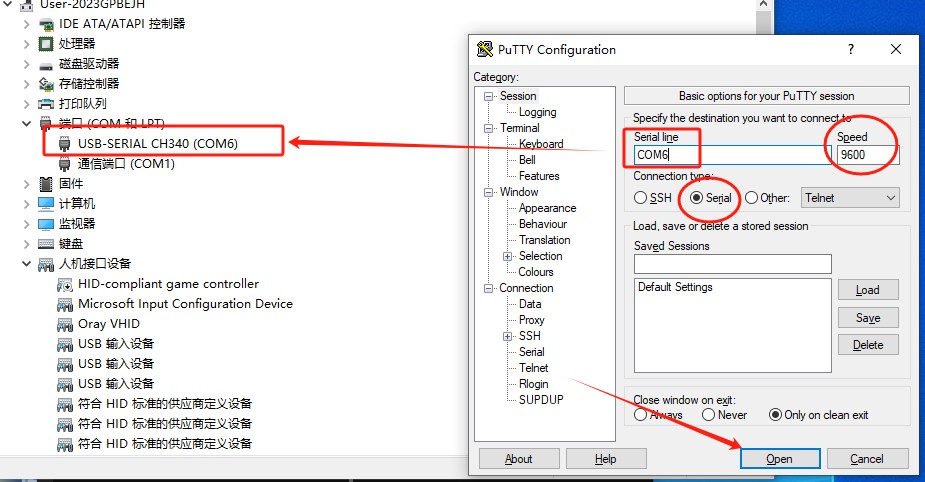Screen dimensions: 925x482
Task: Select the SUPDUP tree item
Action: [x=541, y=400]
